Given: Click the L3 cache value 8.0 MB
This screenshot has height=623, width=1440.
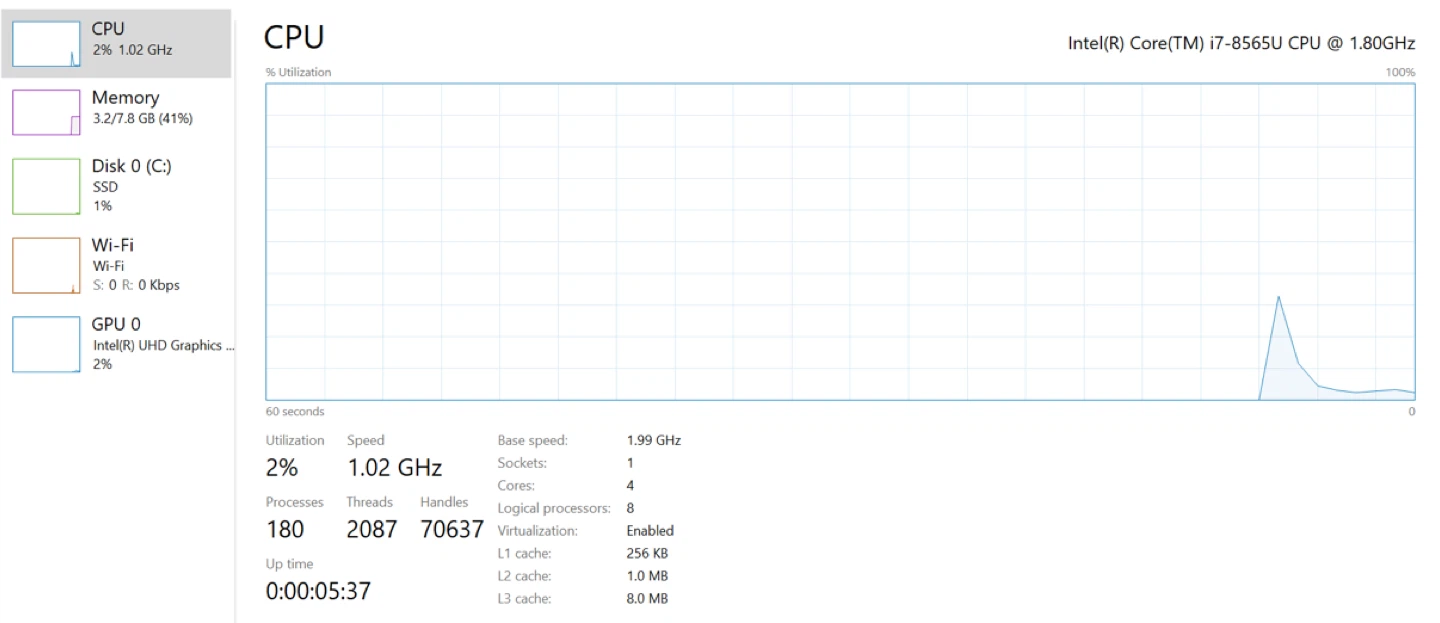Looking at the screenshot, I should pos(647,598).
